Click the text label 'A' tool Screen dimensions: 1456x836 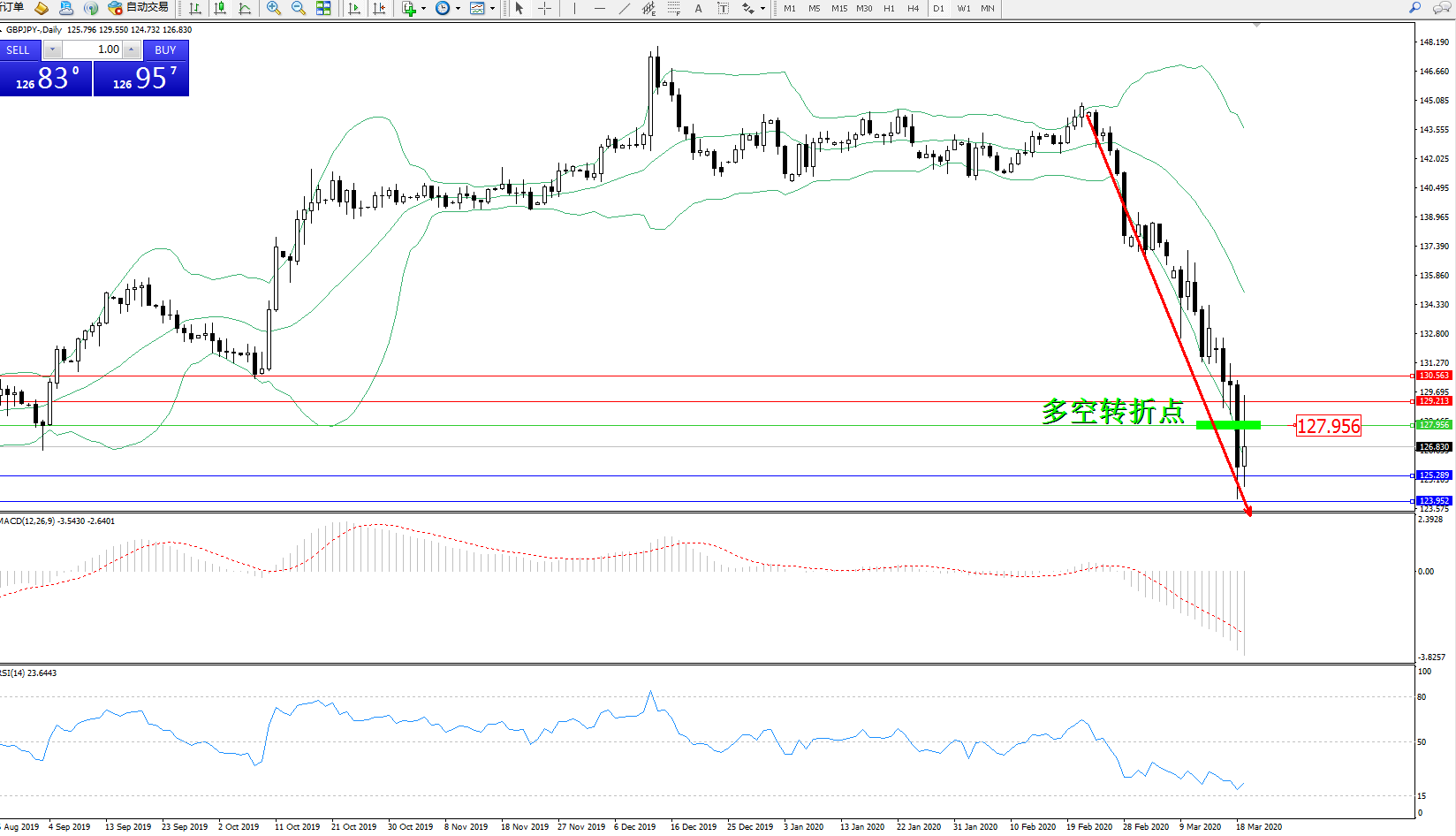pos(698,8)
